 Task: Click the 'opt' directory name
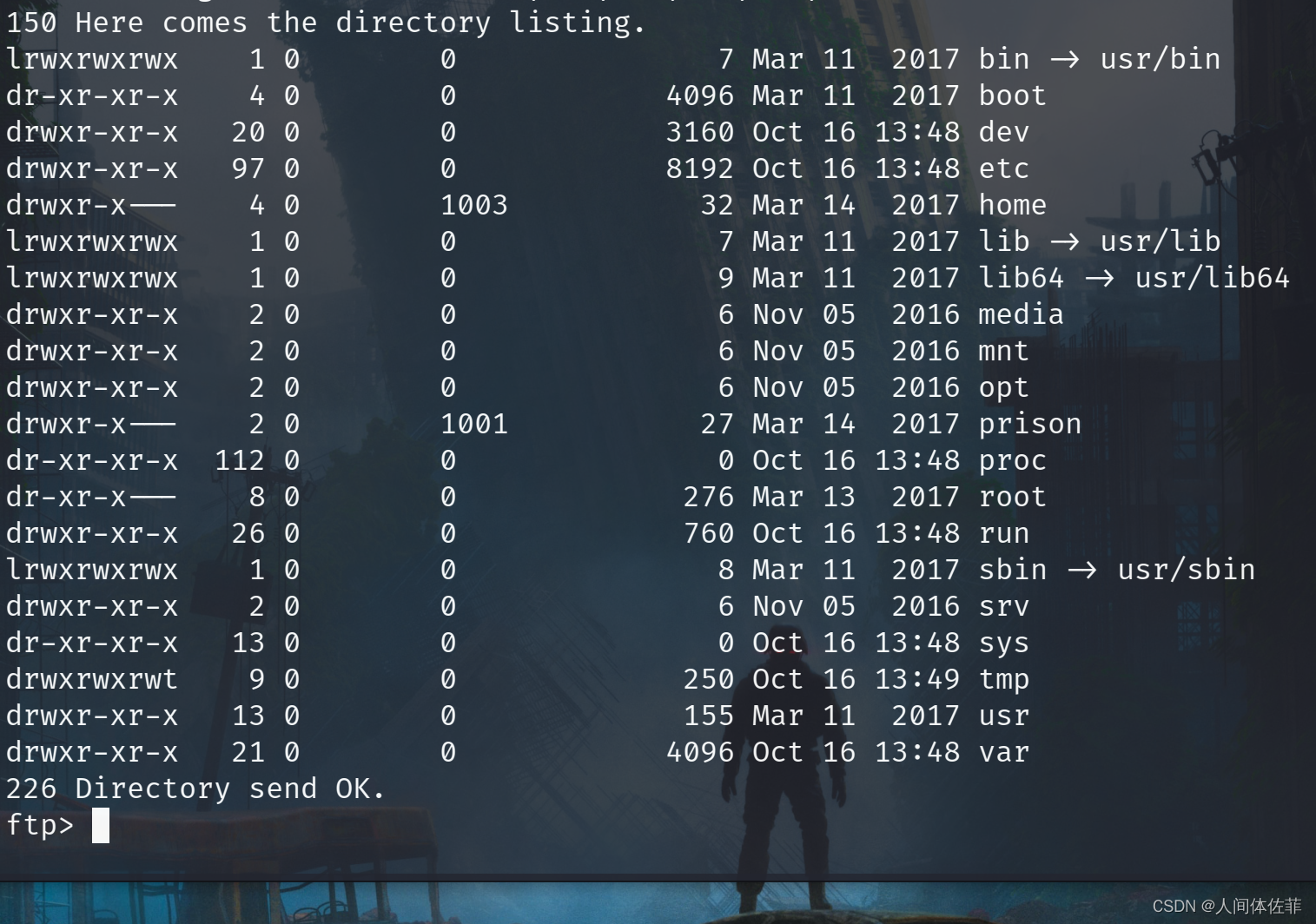(x=1003, y=387)
